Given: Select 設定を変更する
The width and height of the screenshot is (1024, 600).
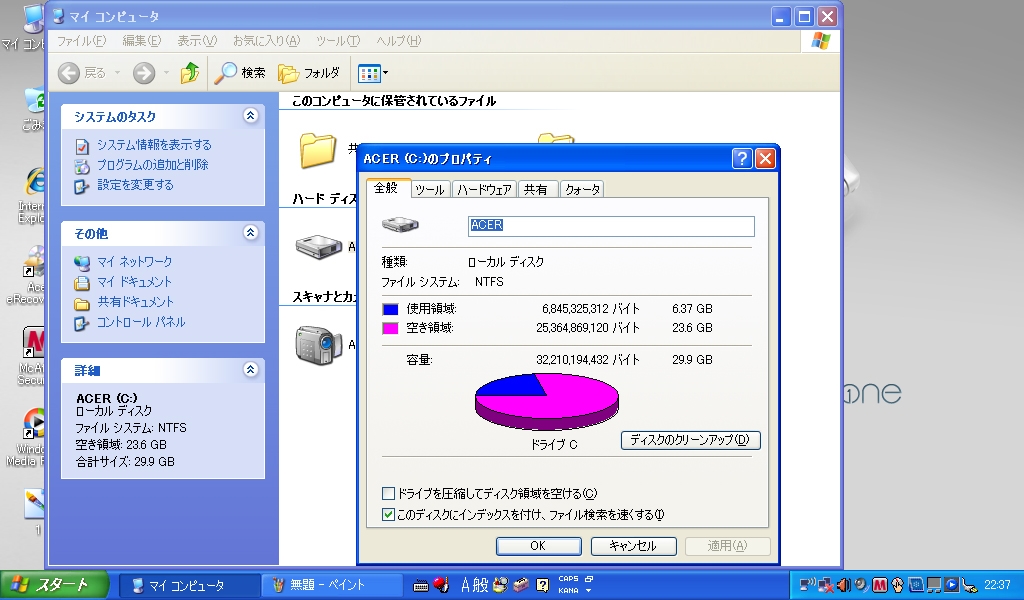Looking at the screenshot, I should [135, 185].
